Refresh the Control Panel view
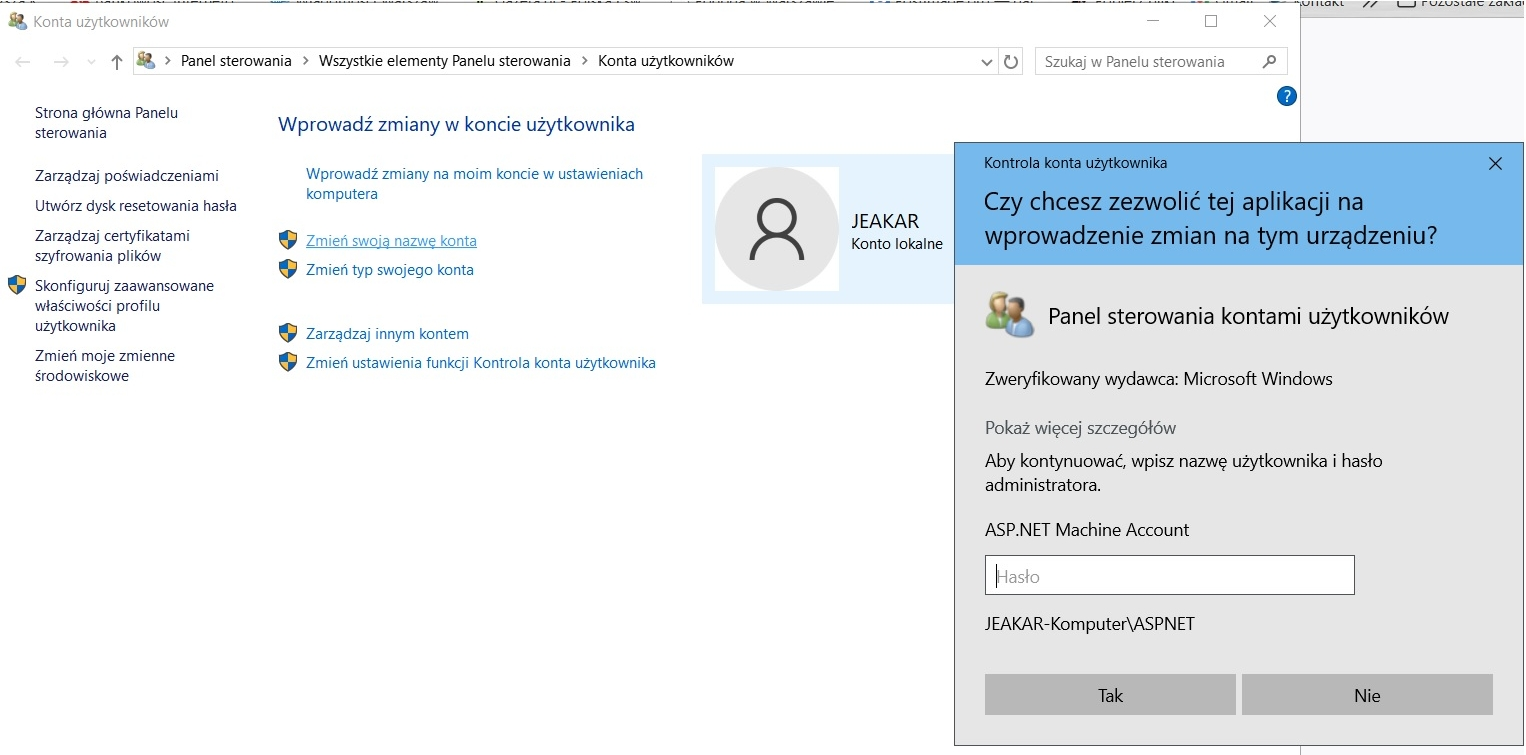 tap(1011, 62)
